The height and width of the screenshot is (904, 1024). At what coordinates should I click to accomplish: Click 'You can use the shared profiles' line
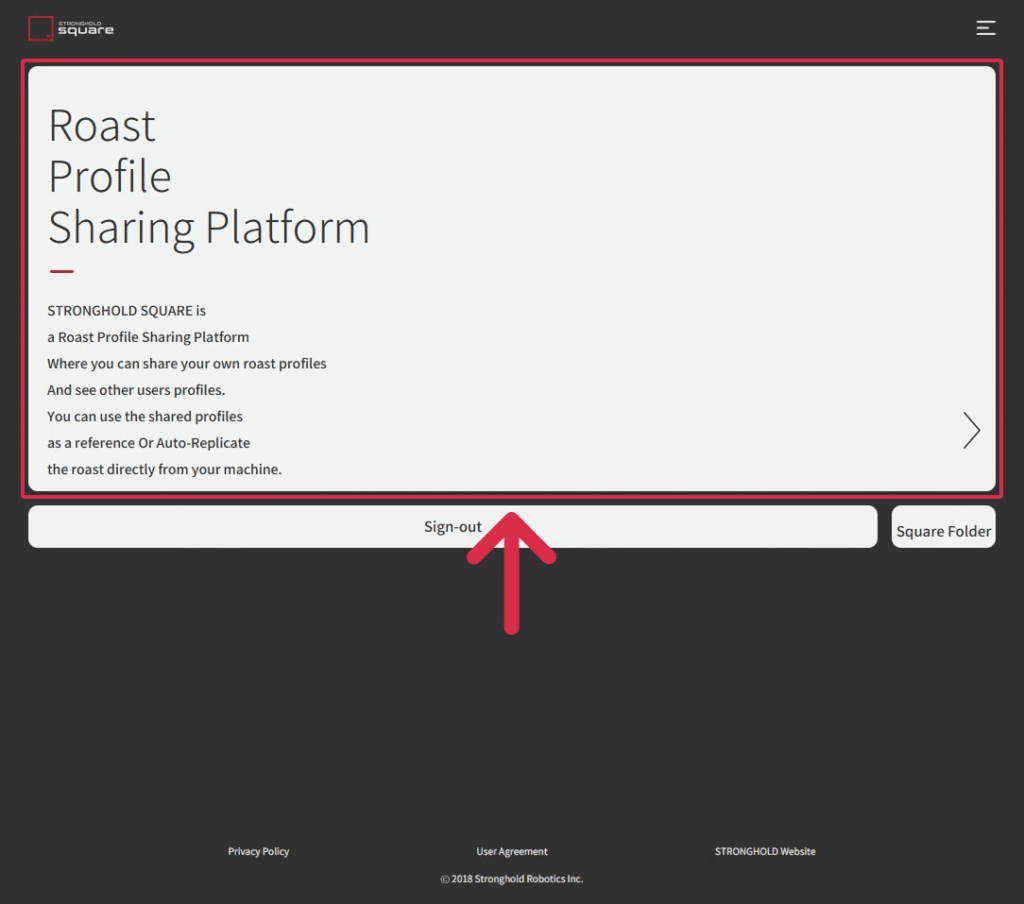coord(145,416)
